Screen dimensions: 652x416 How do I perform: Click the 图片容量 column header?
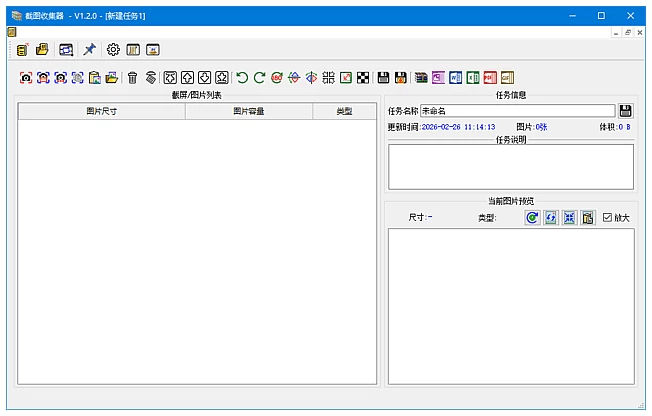[248, 112]
